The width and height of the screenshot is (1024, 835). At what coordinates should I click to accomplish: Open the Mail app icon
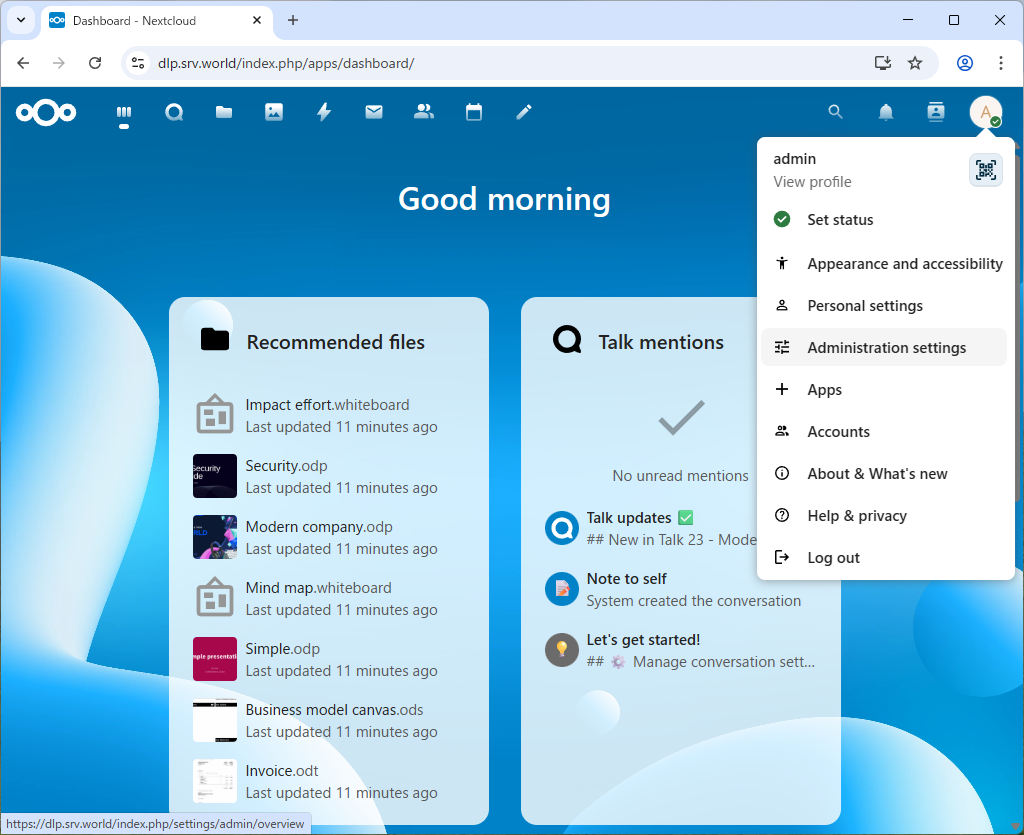(x=374, y=113)
